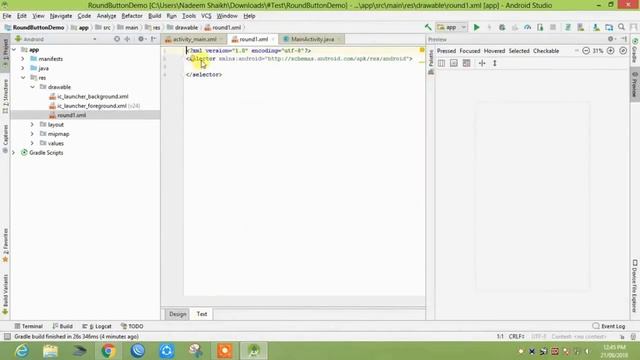The width and height of the screenshot is (640, 360).
Task: Click scroll from source target icon in Project panel
Action: 117,39
